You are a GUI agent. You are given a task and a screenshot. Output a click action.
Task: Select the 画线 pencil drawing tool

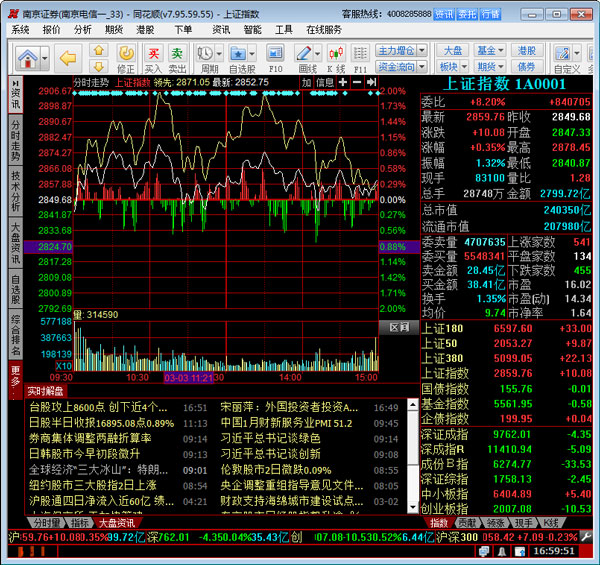point(304,53)
